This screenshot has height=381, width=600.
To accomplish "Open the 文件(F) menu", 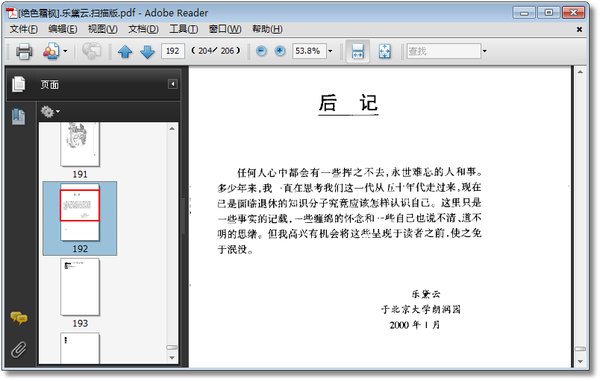I will [23, 29].
